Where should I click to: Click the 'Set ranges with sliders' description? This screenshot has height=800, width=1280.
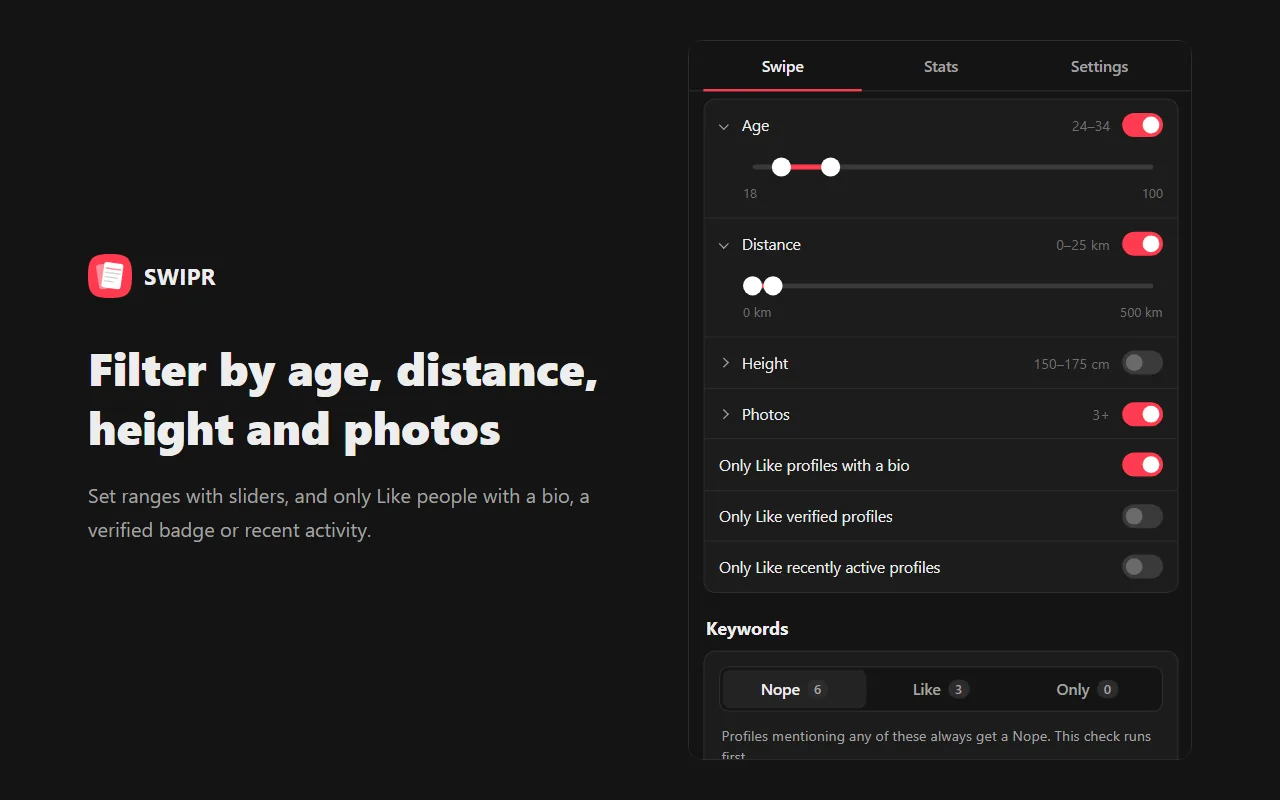tap(339, 513)
